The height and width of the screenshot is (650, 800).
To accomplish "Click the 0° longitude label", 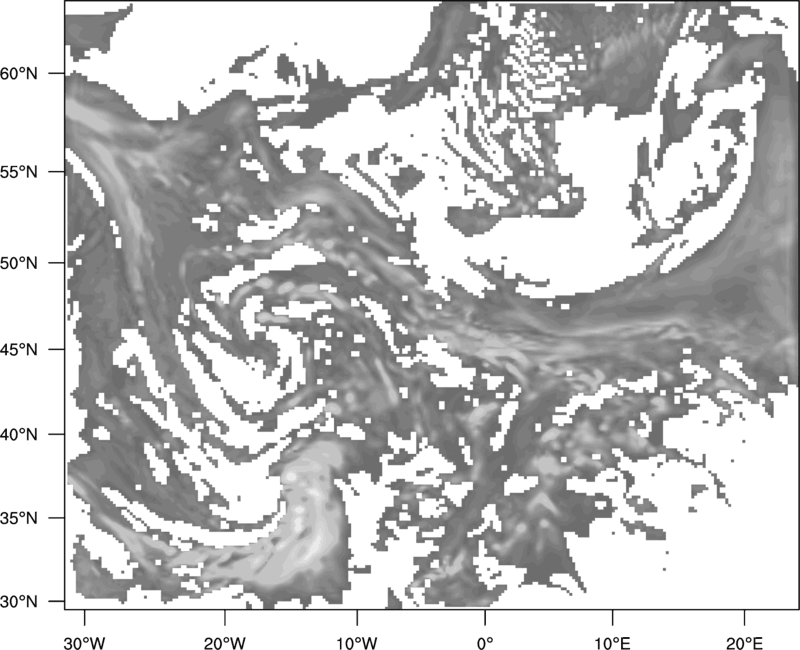I will [485, 643].
